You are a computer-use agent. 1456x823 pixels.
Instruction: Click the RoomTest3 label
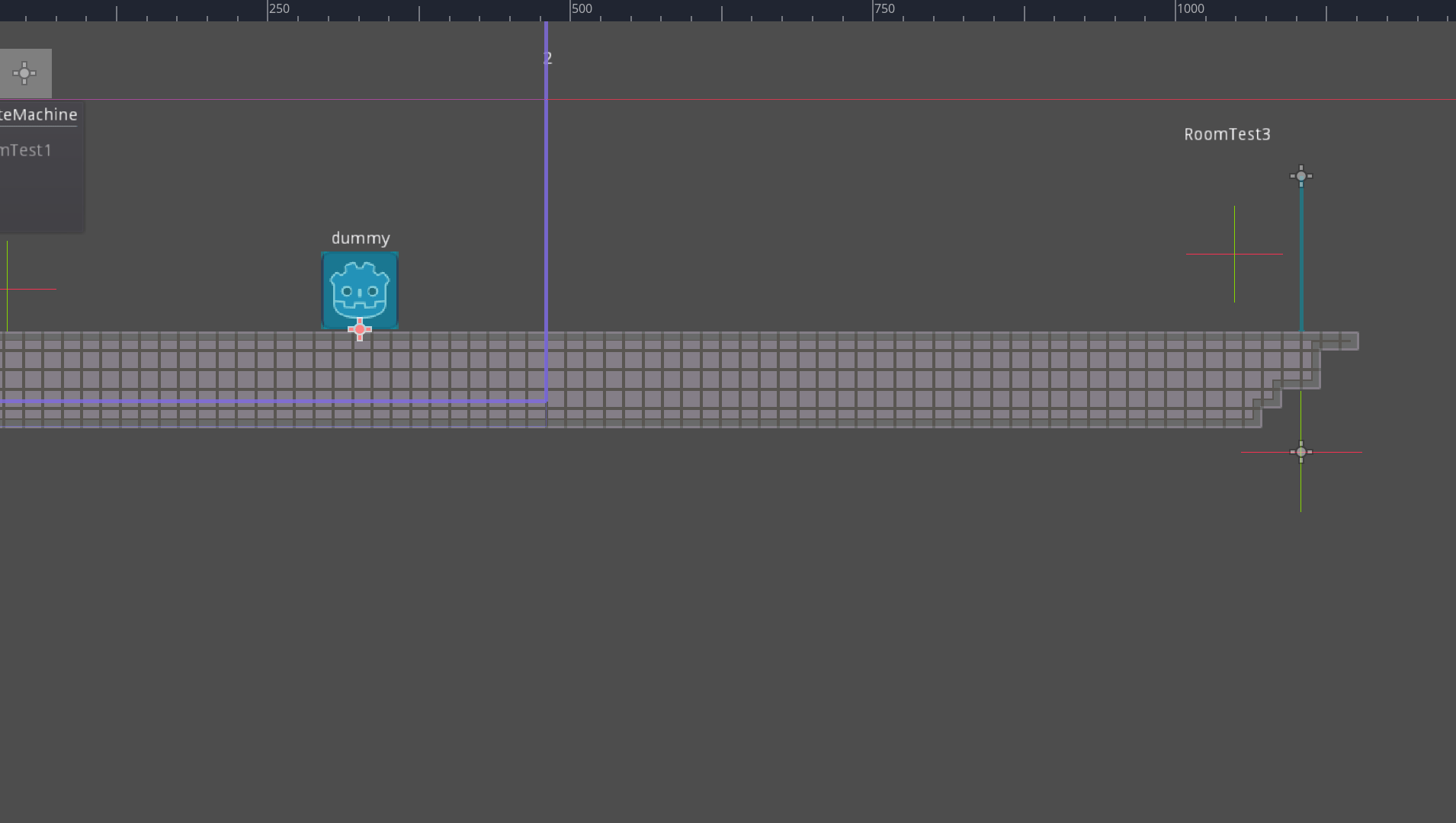[x=1227, y=134]
